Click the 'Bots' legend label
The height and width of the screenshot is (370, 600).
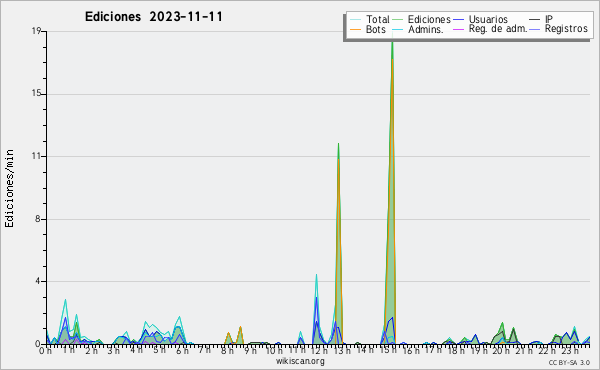(375, 29)
